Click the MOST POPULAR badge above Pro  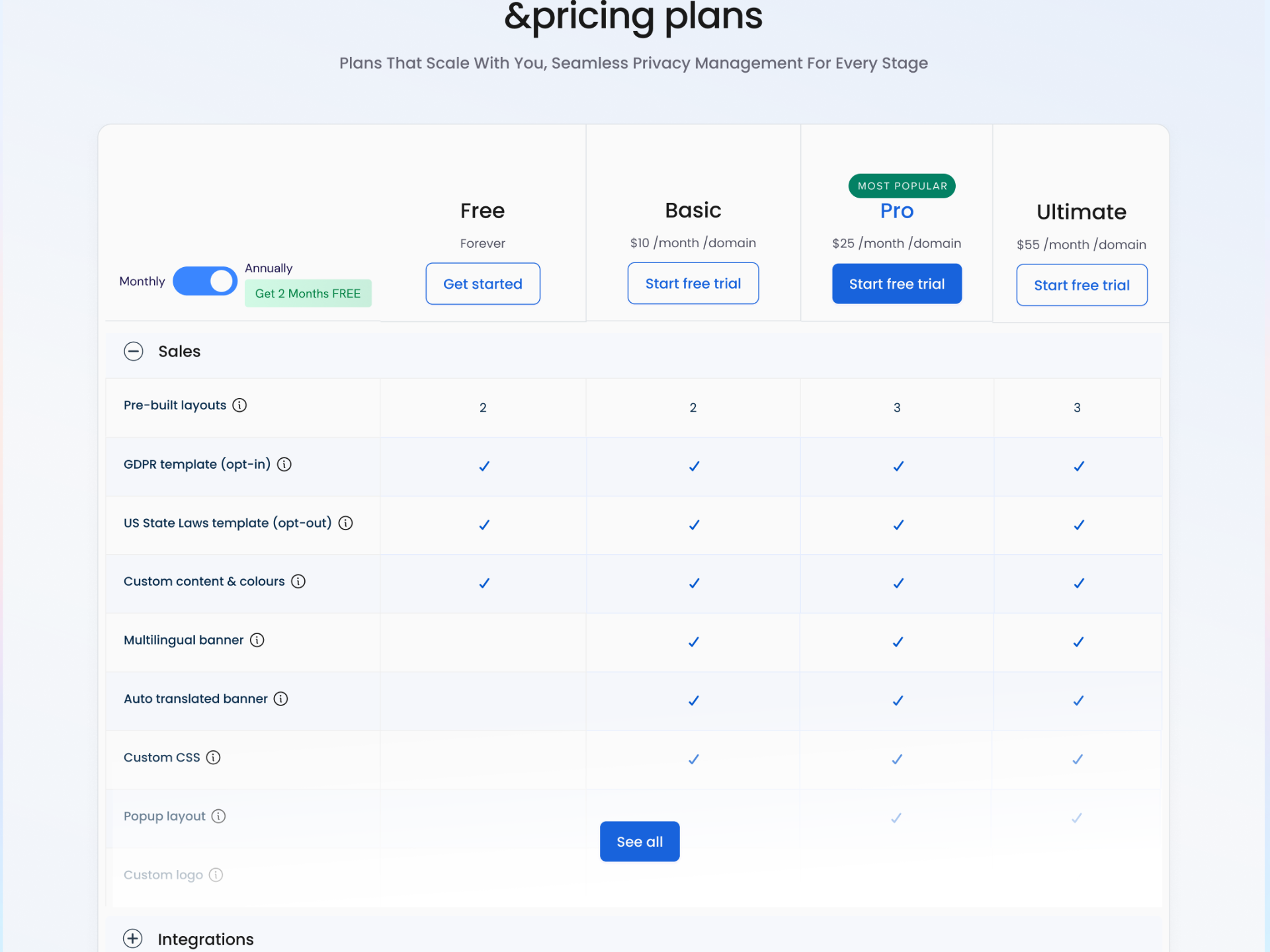[901, 186]
